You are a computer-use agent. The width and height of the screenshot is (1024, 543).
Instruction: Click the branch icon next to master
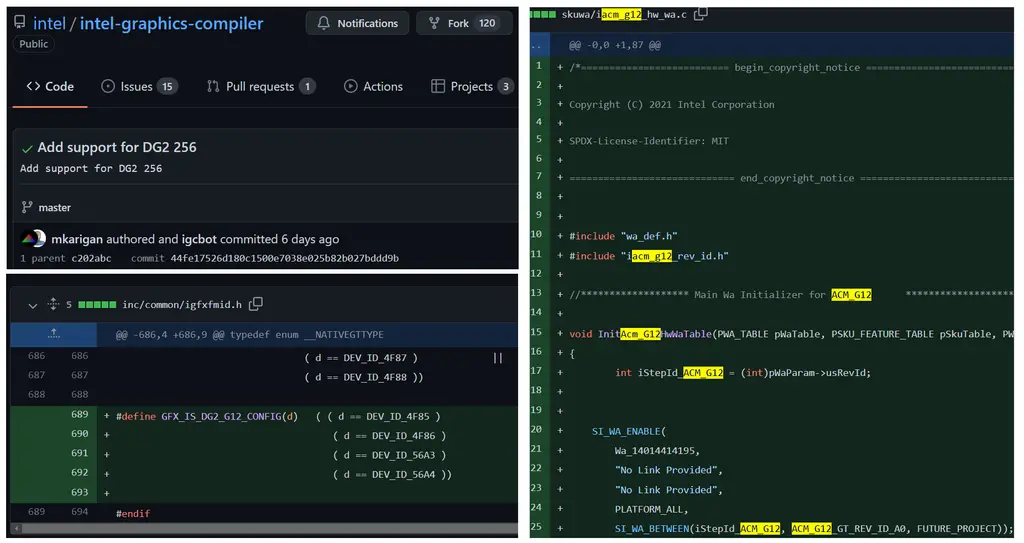coord(27,207)
